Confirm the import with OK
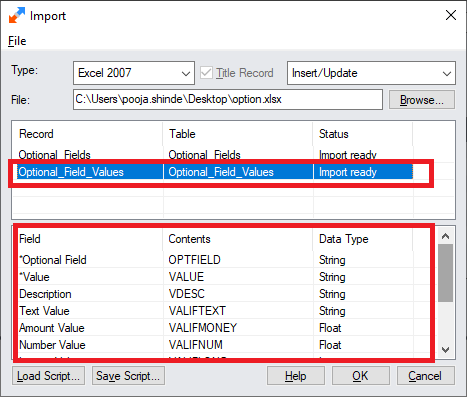This screenshot has height=397, width=467. (360, 376)
